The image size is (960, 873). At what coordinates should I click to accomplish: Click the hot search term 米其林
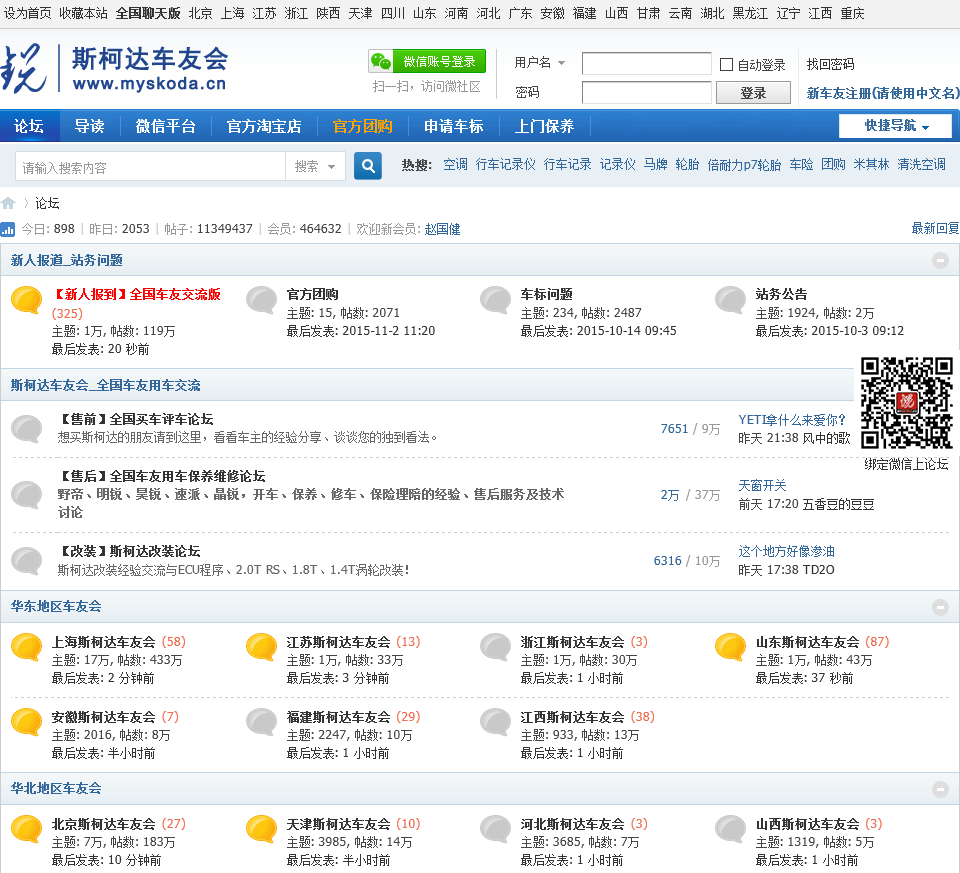[871, 164]
